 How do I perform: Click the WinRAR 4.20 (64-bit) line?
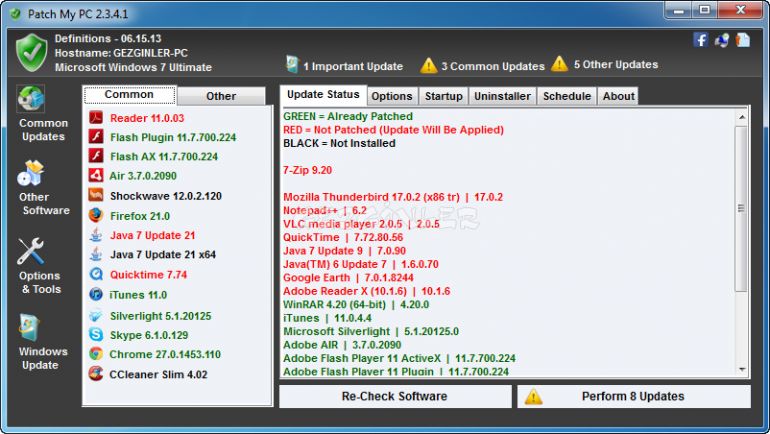356,305
